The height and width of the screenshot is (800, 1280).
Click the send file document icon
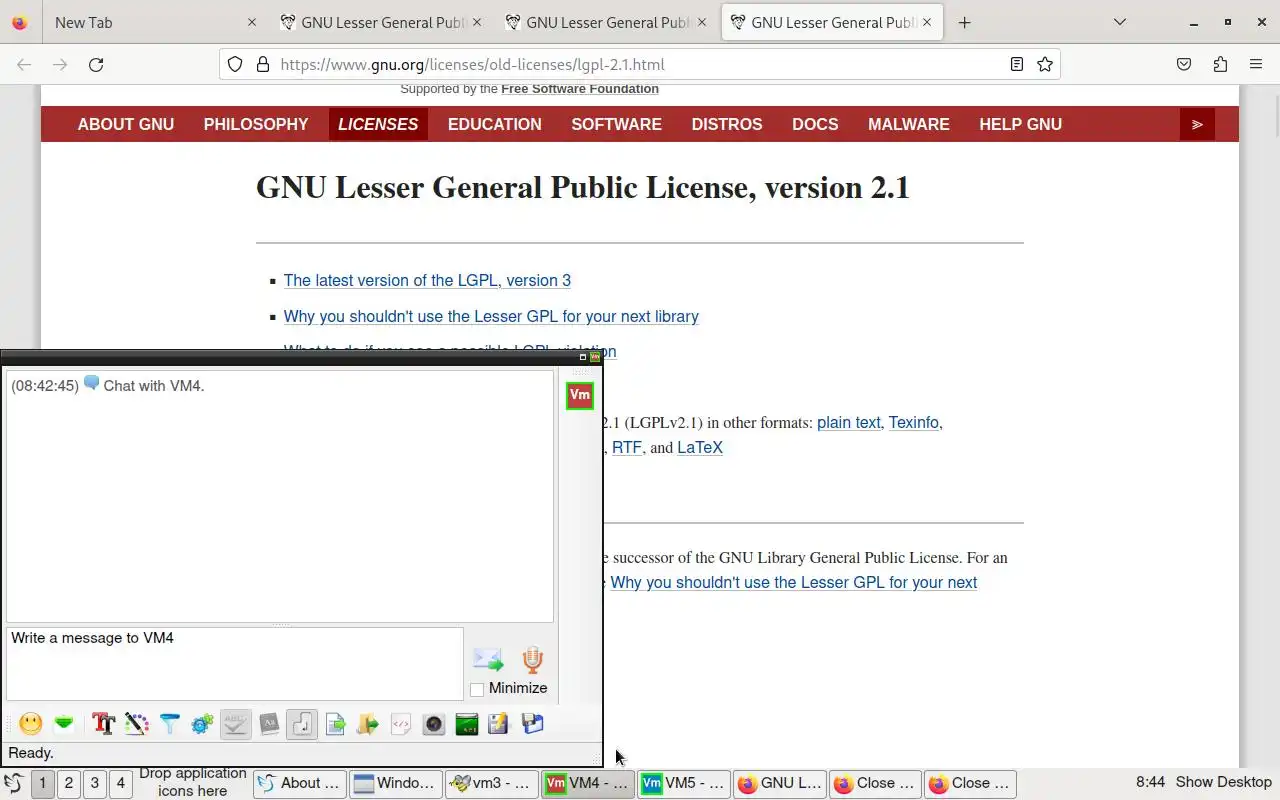[x=335, y=724]
